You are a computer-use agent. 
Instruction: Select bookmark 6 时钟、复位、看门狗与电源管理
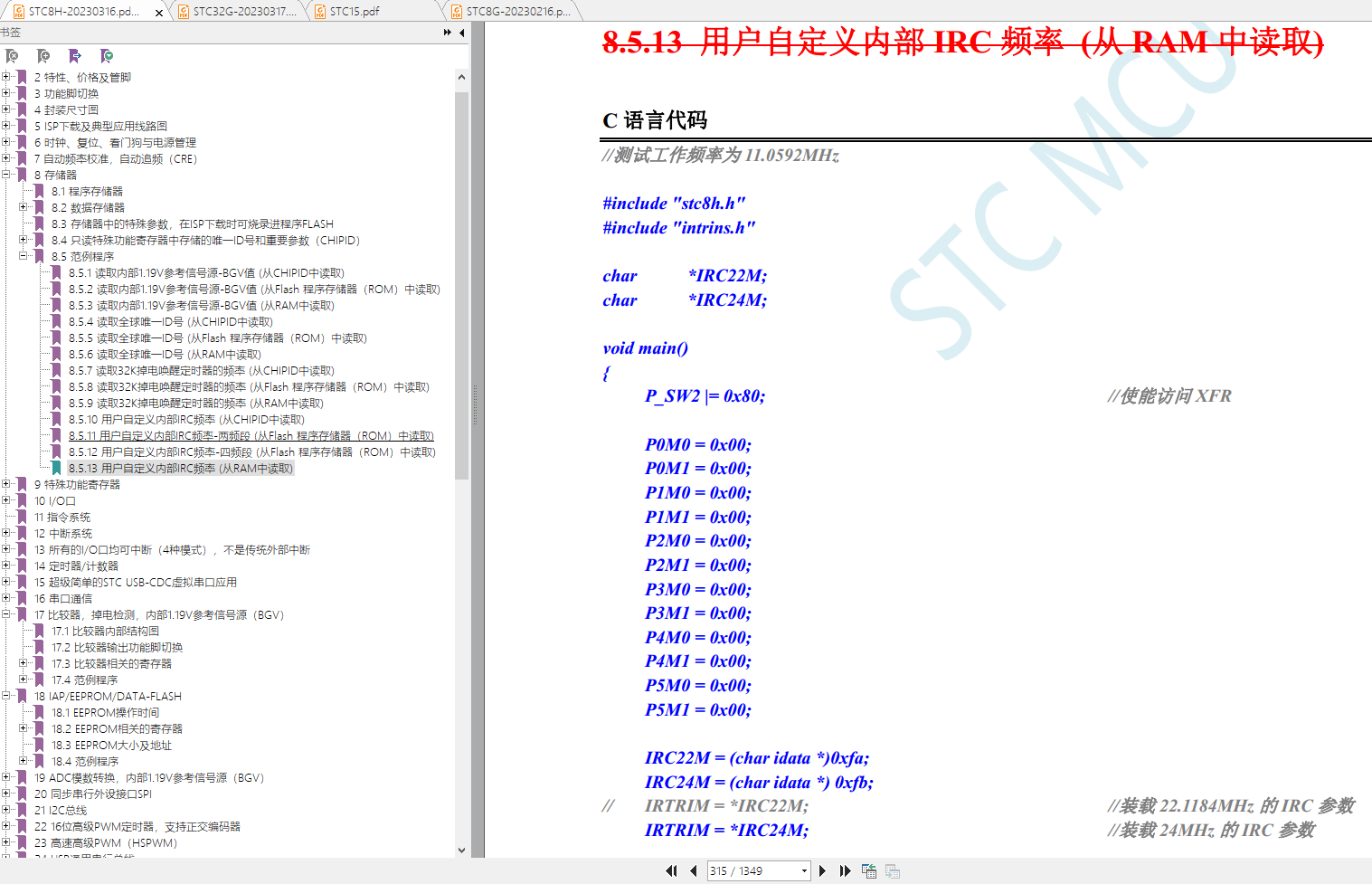click(x=115, y=143)
